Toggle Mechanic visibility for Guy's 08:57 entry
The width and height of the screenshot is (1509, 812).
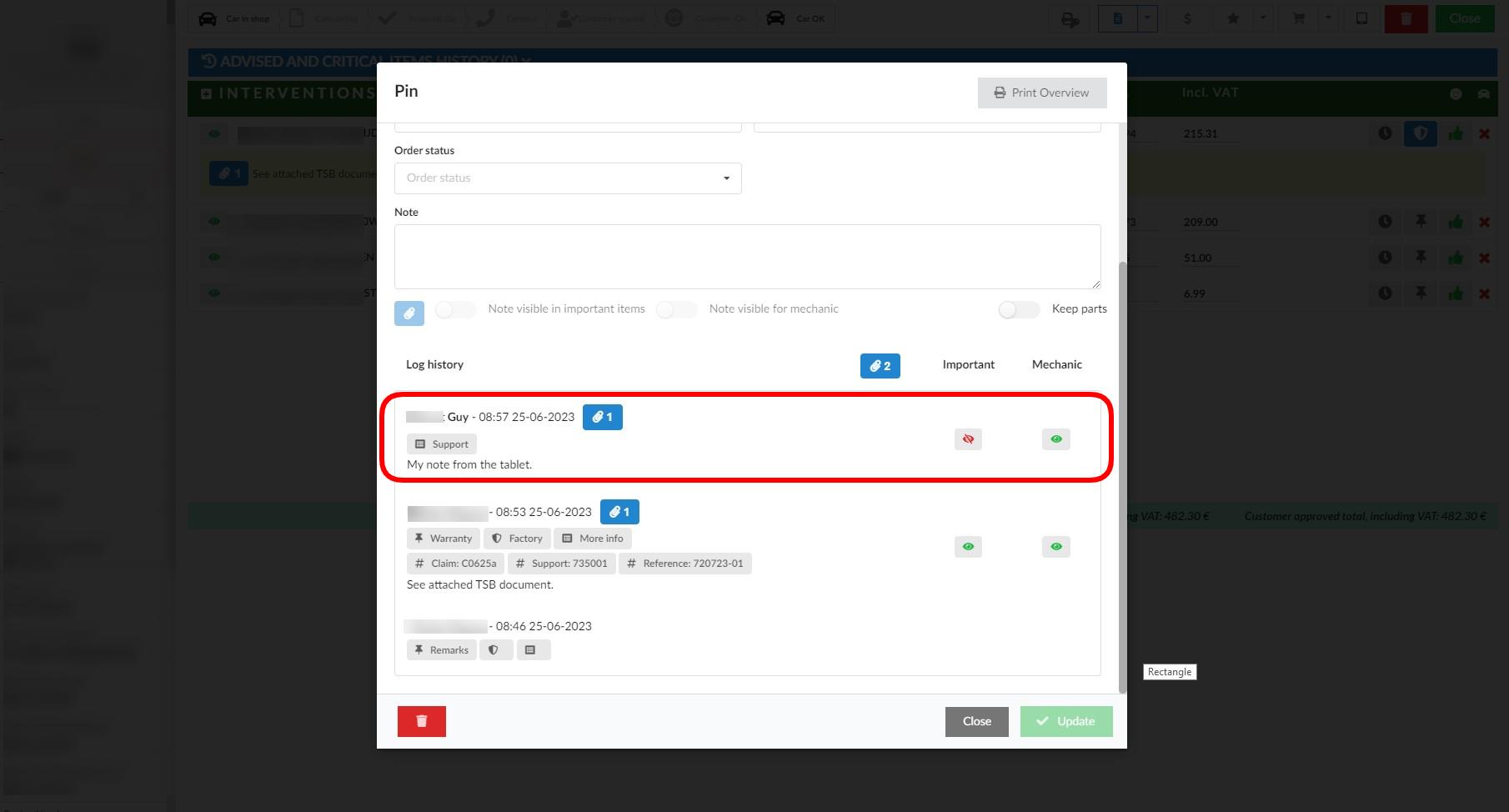pyautogui.click(x=1056, y=439)
